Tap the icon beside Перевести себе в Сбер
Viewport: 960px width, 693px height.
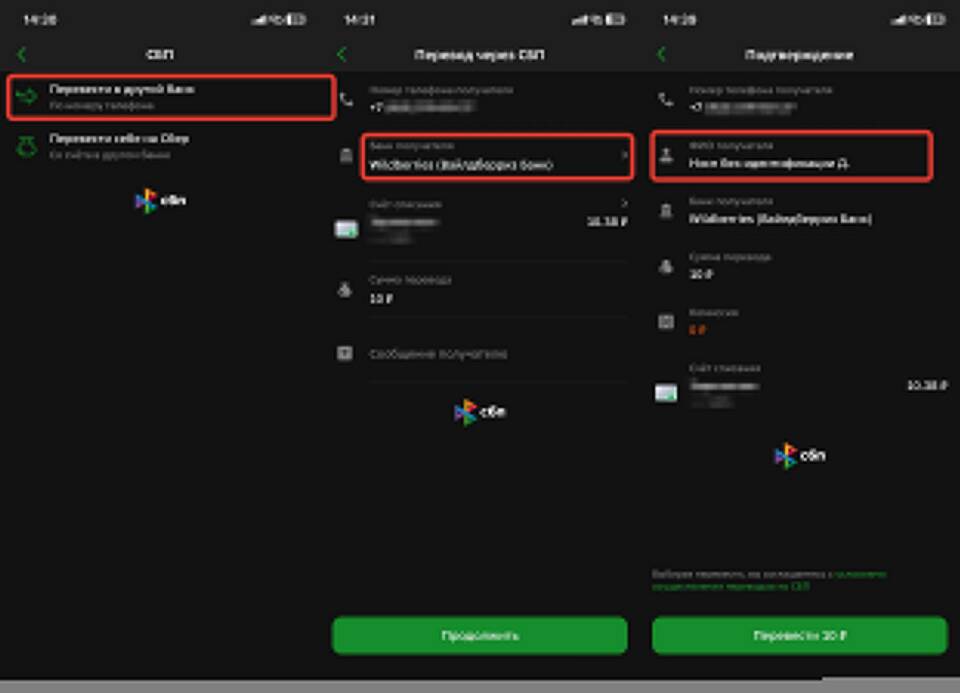tap(27, 147)
